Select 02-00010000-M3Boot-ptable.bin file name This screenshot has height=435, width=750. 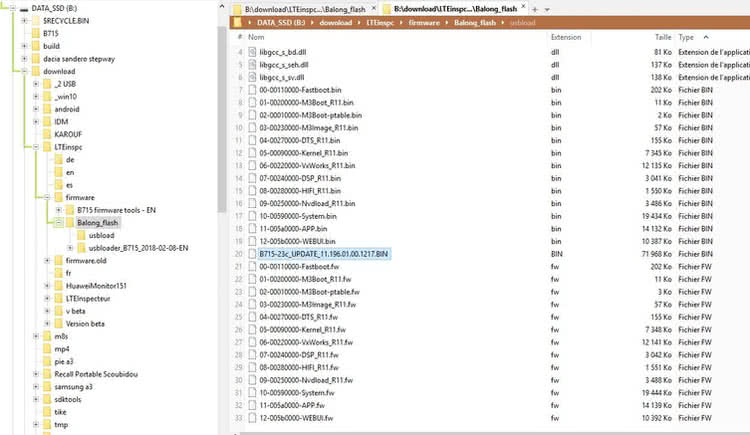(310, 115)
